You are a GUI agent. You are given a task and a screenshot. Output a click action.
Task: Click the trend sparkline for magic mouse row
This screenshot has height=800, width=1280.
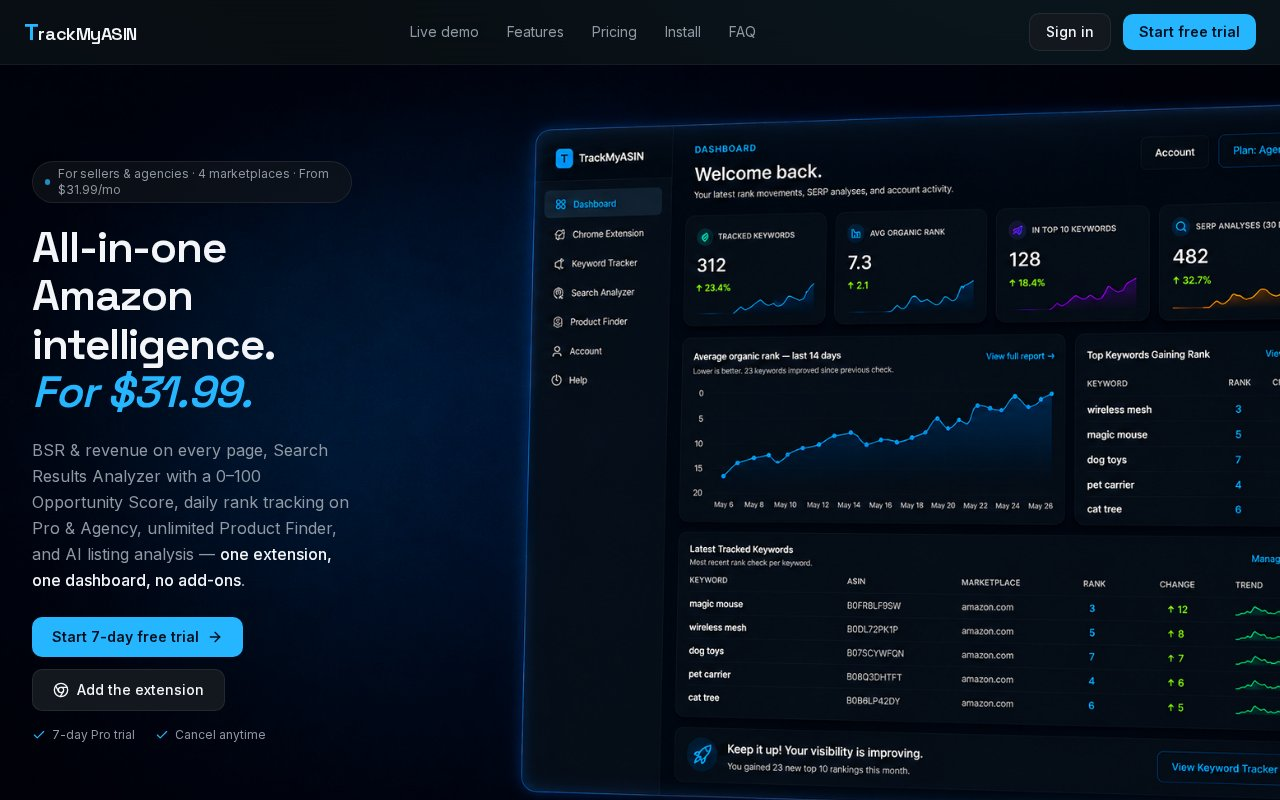(x=1257, y=610)
